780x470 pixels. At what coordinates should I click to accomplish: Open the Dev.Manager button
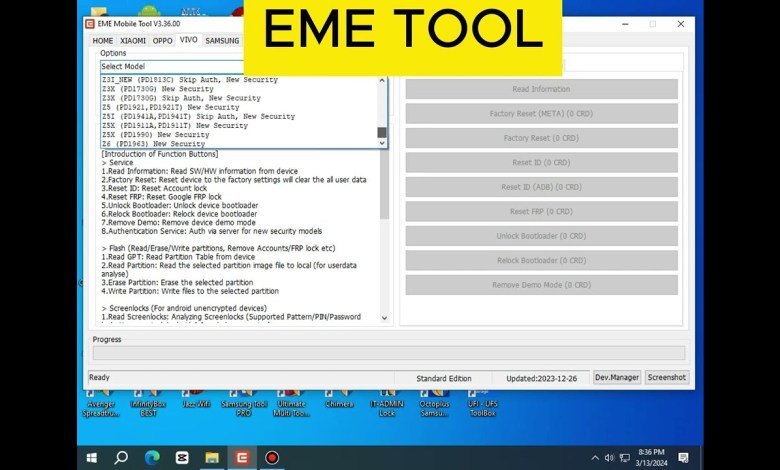click(x=617, y=377)
